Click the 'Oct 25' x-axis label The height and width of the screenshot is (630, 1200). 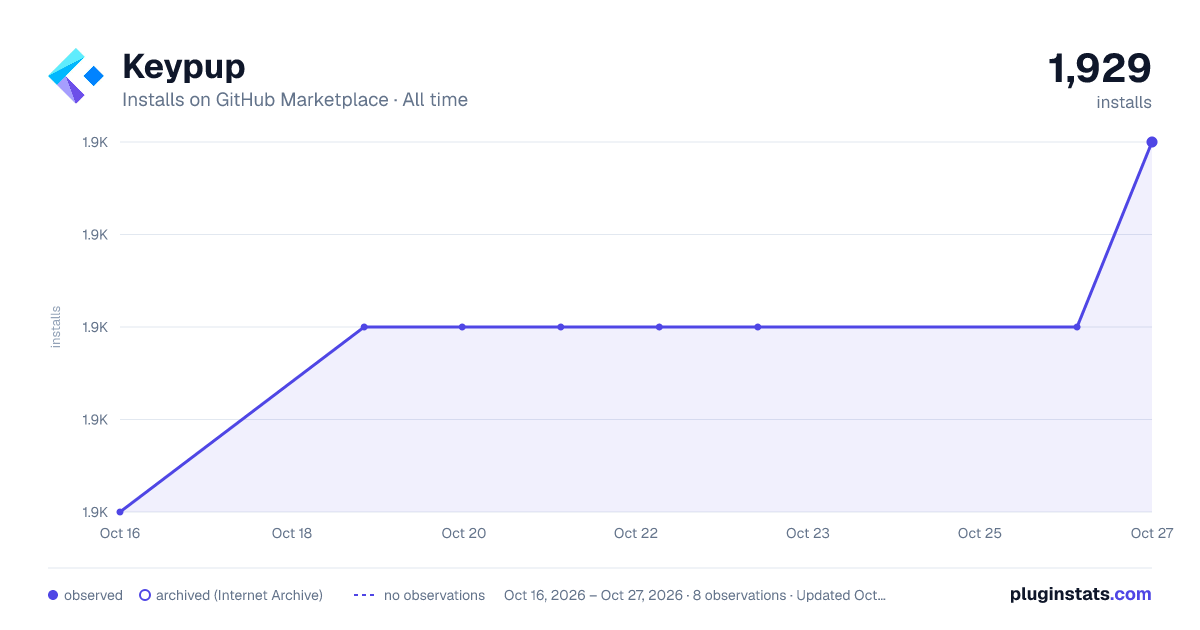click(980, 534)
